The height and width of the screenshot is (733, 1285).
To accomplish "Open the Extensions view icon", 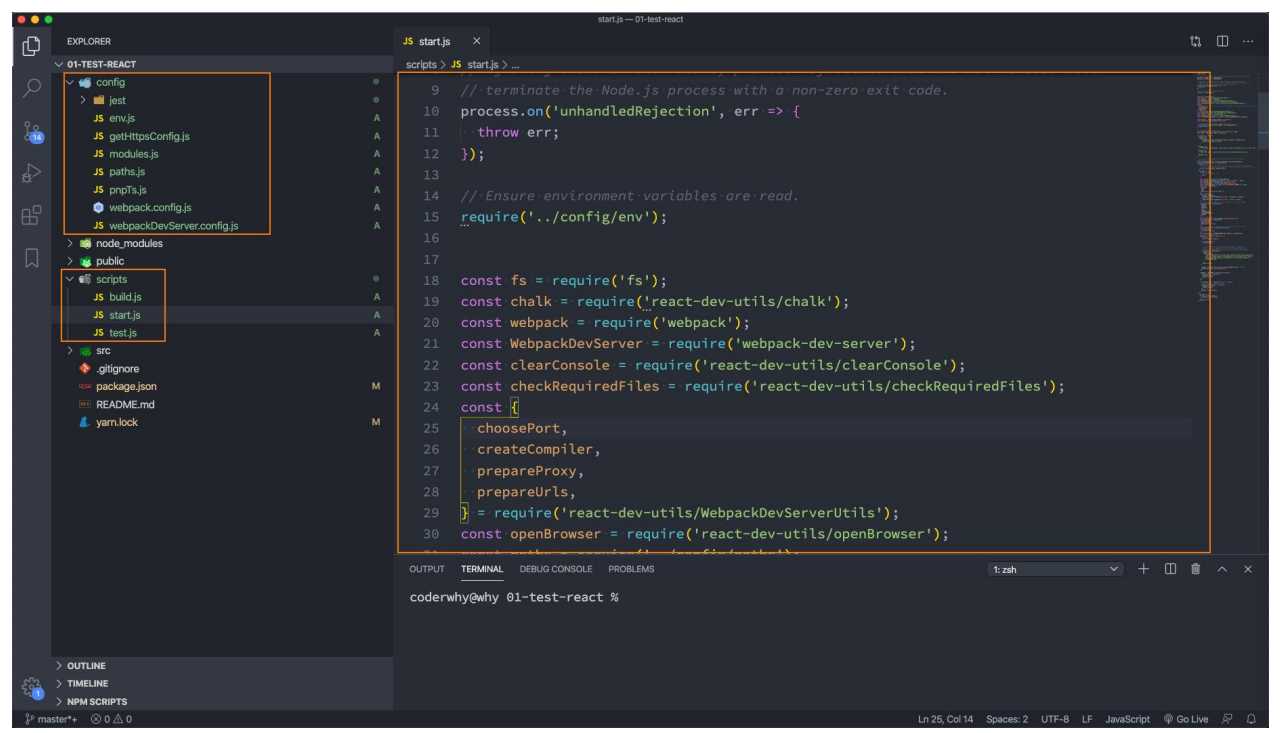I will coord(32,215).
